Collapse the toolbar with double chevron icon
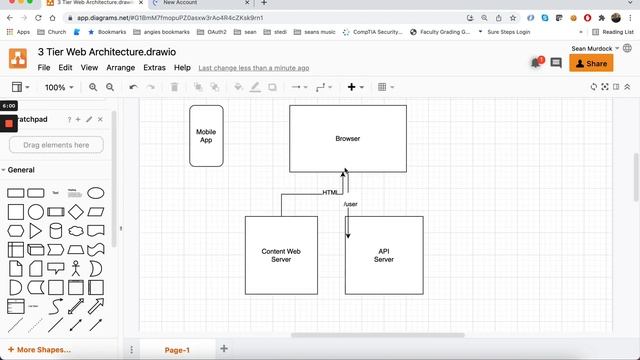 627,87
